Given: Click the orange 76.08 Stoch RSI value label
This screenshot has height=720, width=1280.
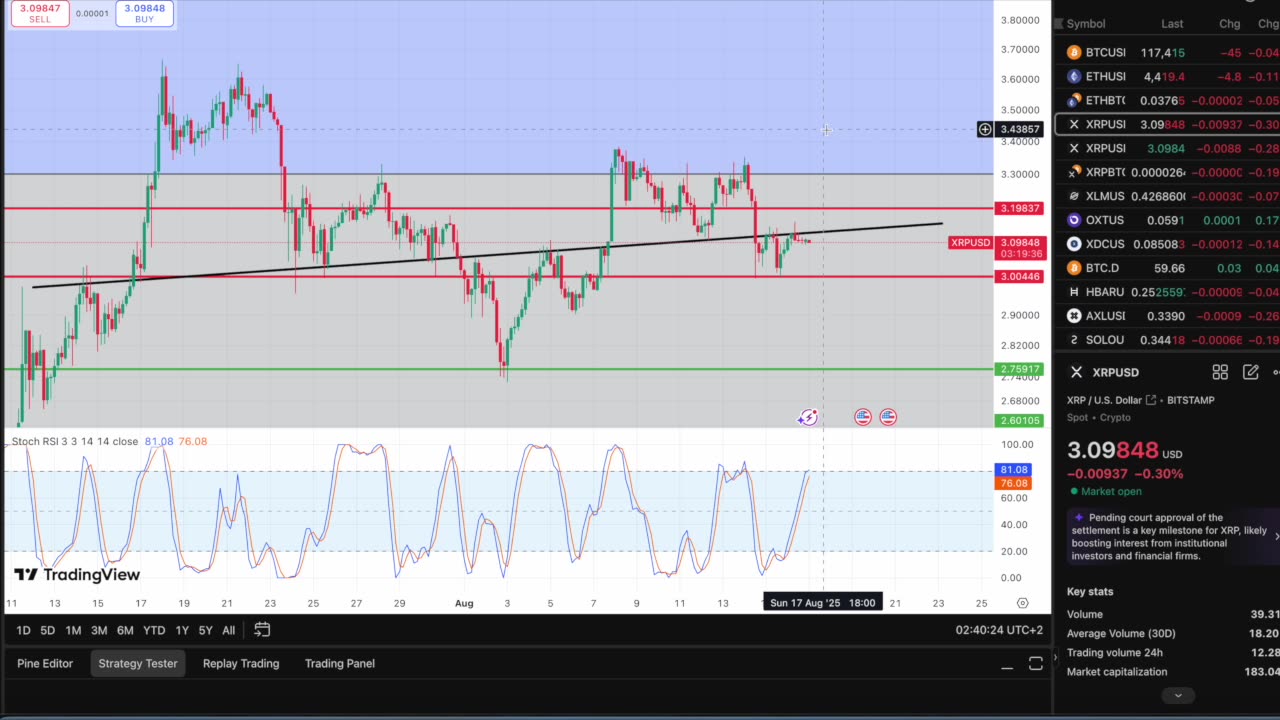Looking at the screenshot, I should tap(1013, 483).
